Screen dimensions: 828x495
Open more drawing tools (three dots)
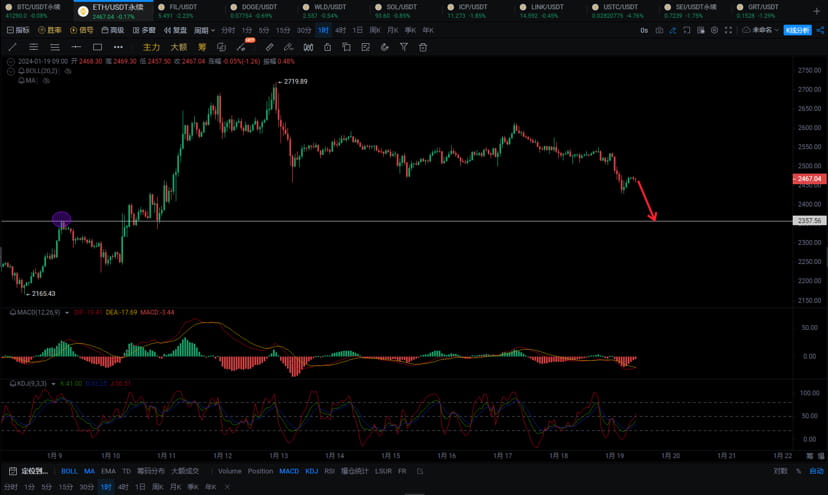tap(118, 48)
